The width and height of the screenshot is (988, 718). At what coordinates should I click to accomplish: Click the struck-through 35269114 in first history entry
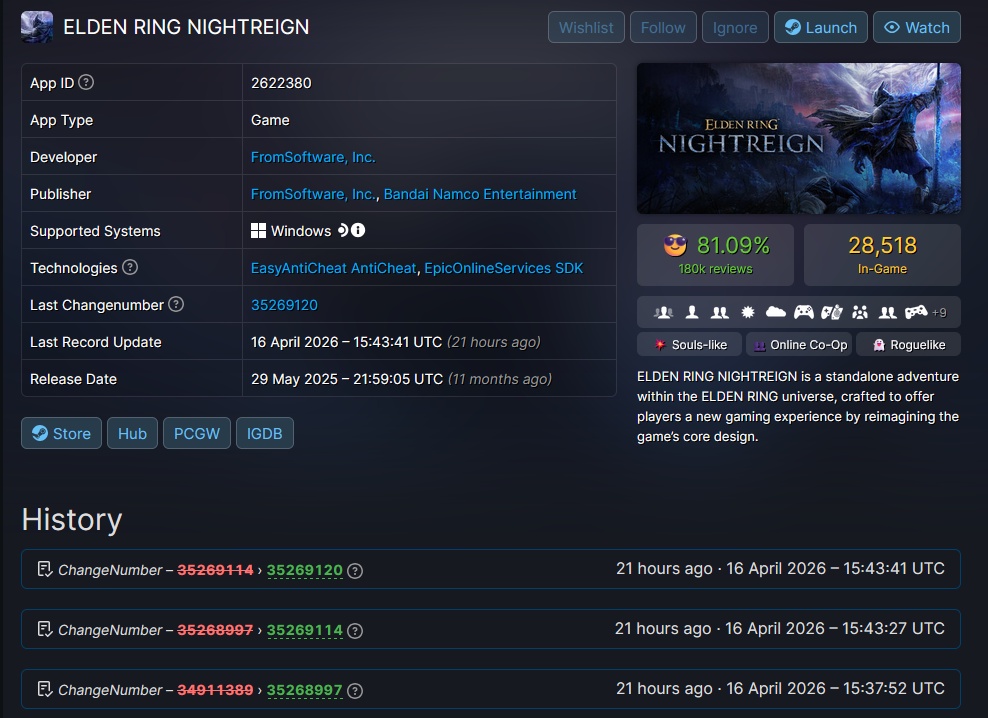point(215,570)
